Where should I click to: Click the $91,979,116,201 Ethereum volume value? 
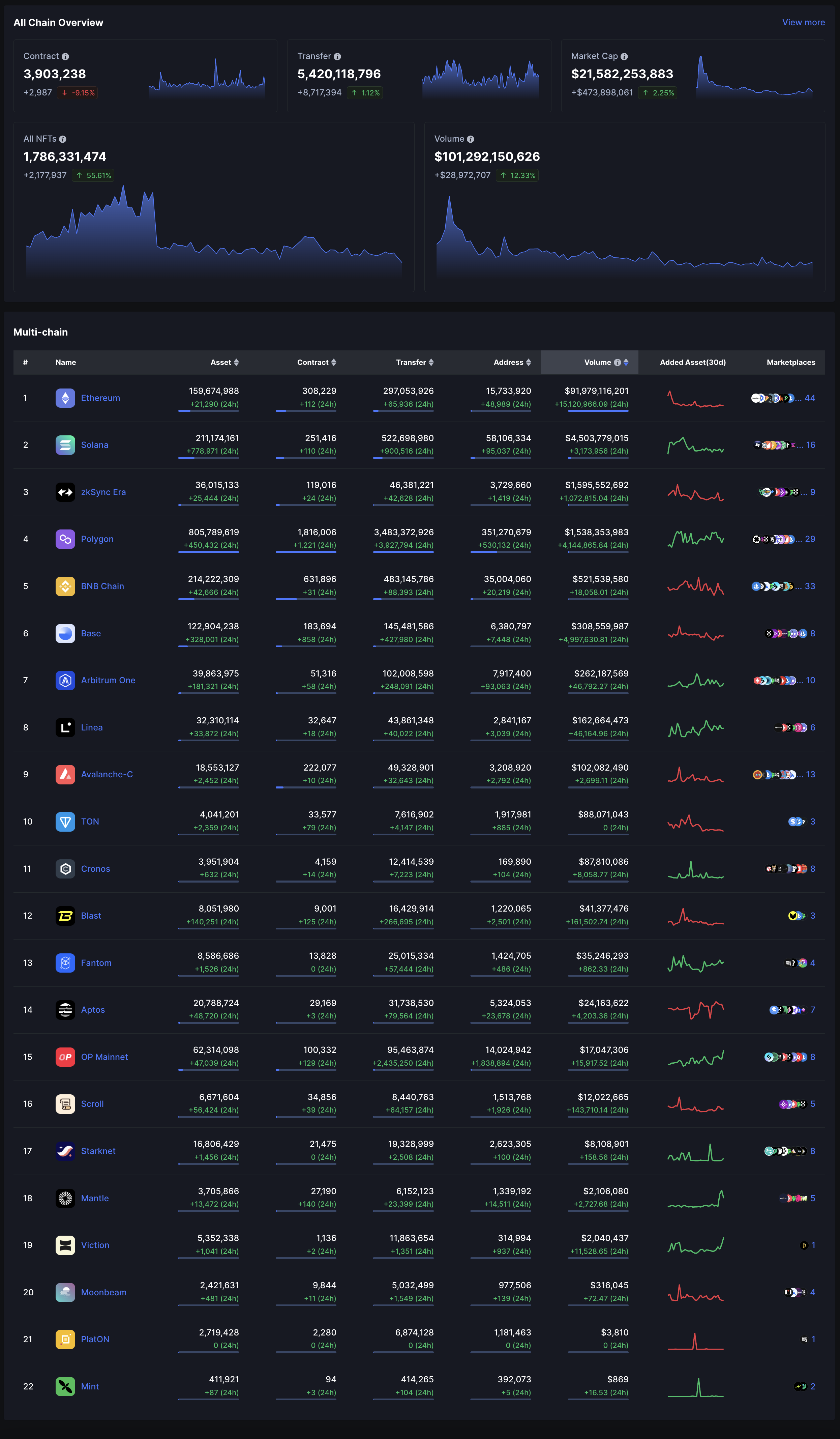click(x=596, y=391)
